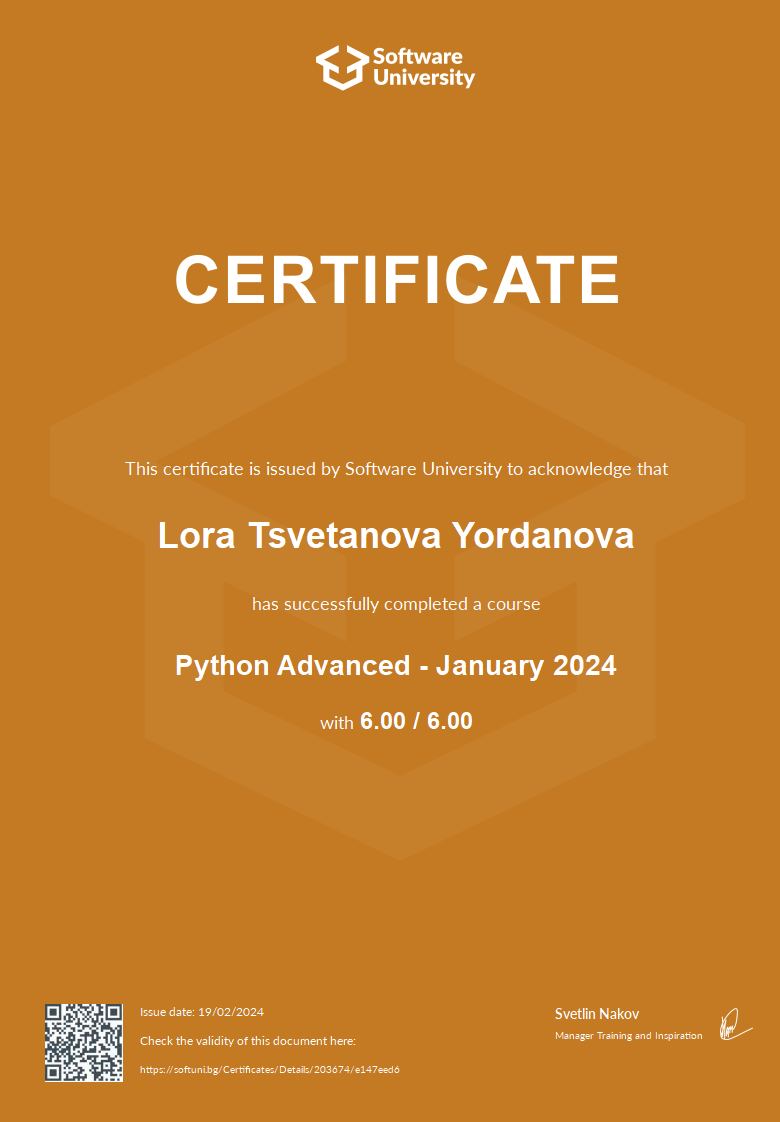Select the name Lora Tsvetanova Yordanova

396,535
